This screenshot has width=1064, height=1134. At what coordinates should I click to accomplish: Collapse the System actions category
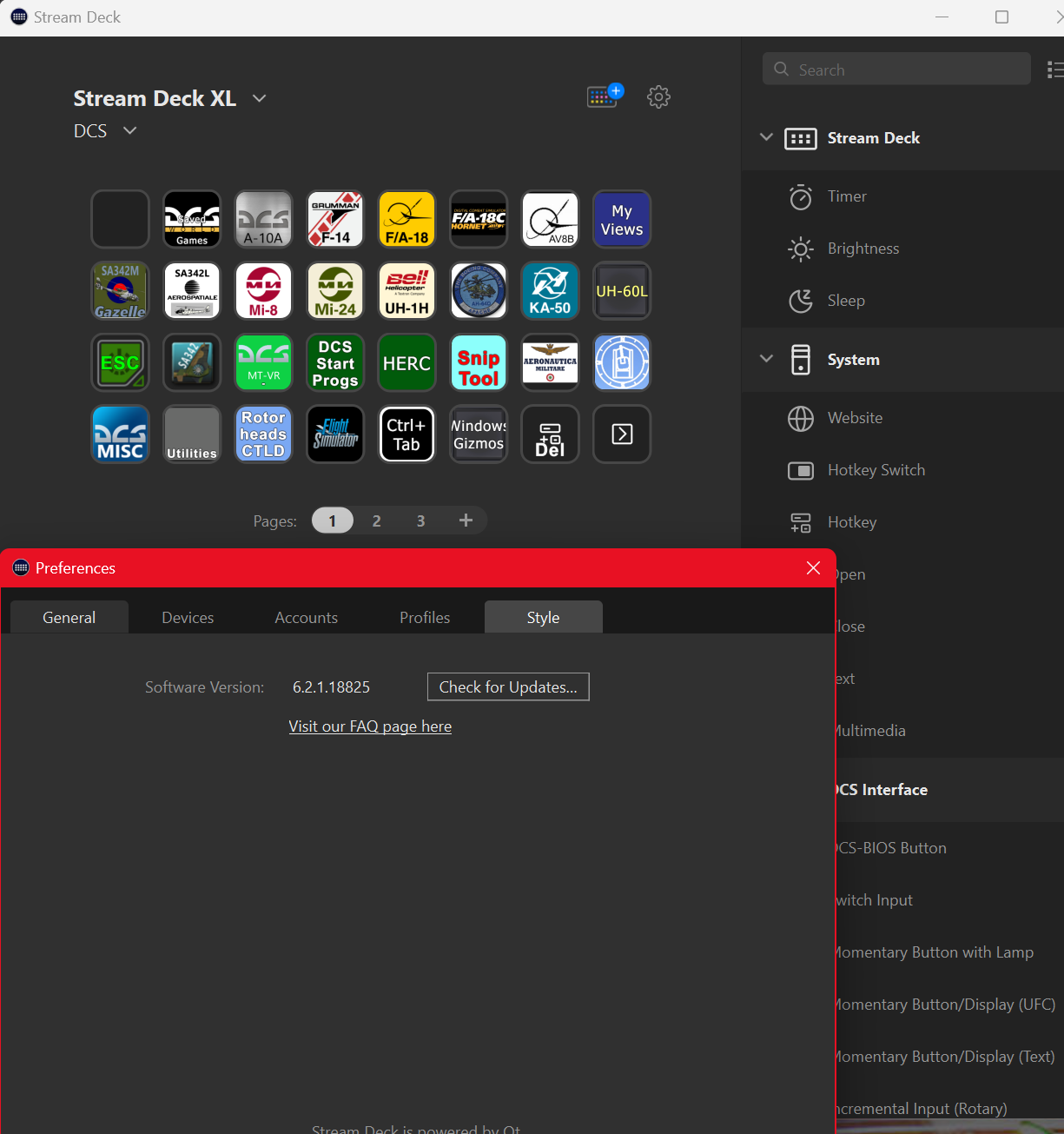tap(766, 359)
